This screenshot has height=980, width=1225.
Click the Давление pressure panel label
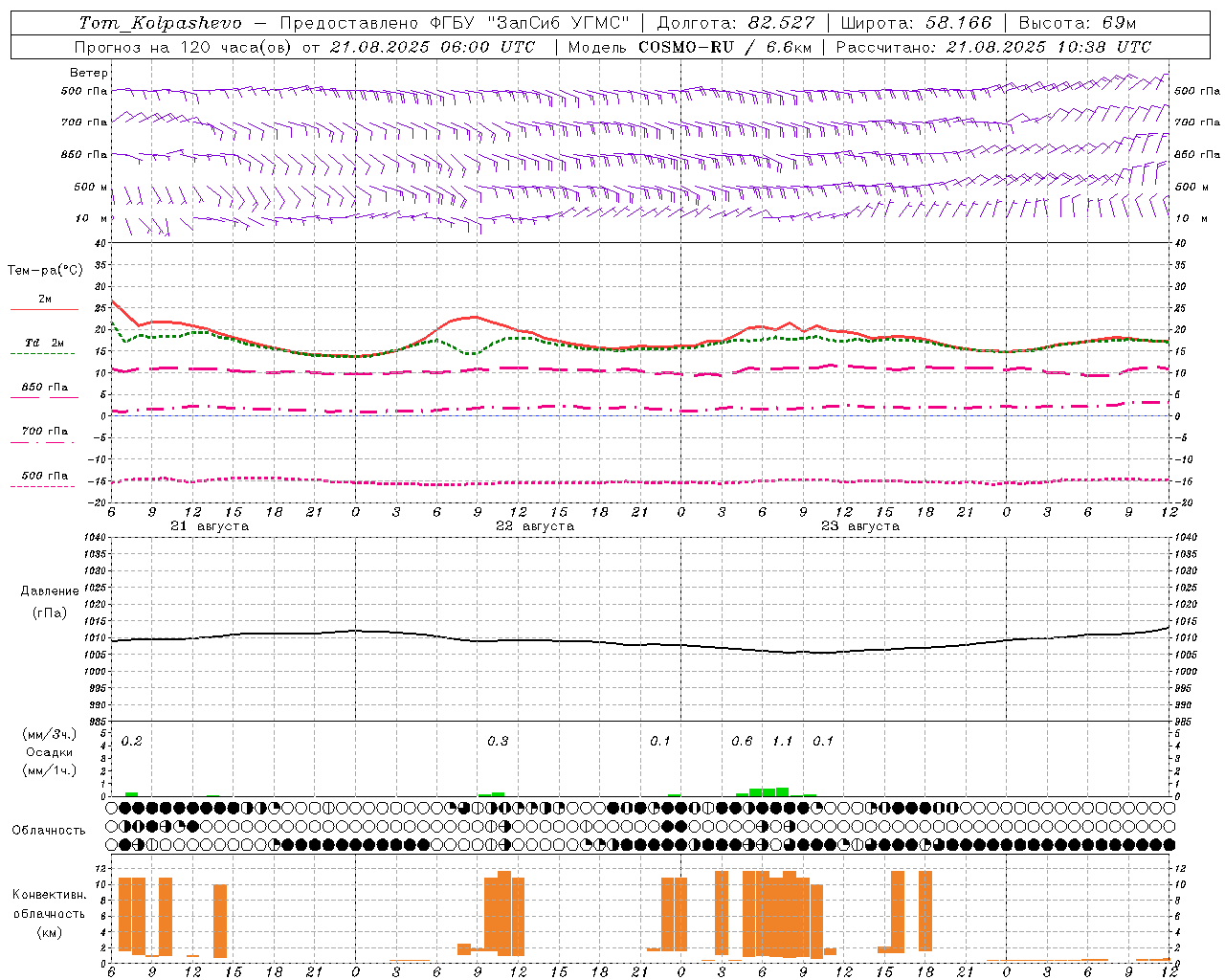pos(50,591)
